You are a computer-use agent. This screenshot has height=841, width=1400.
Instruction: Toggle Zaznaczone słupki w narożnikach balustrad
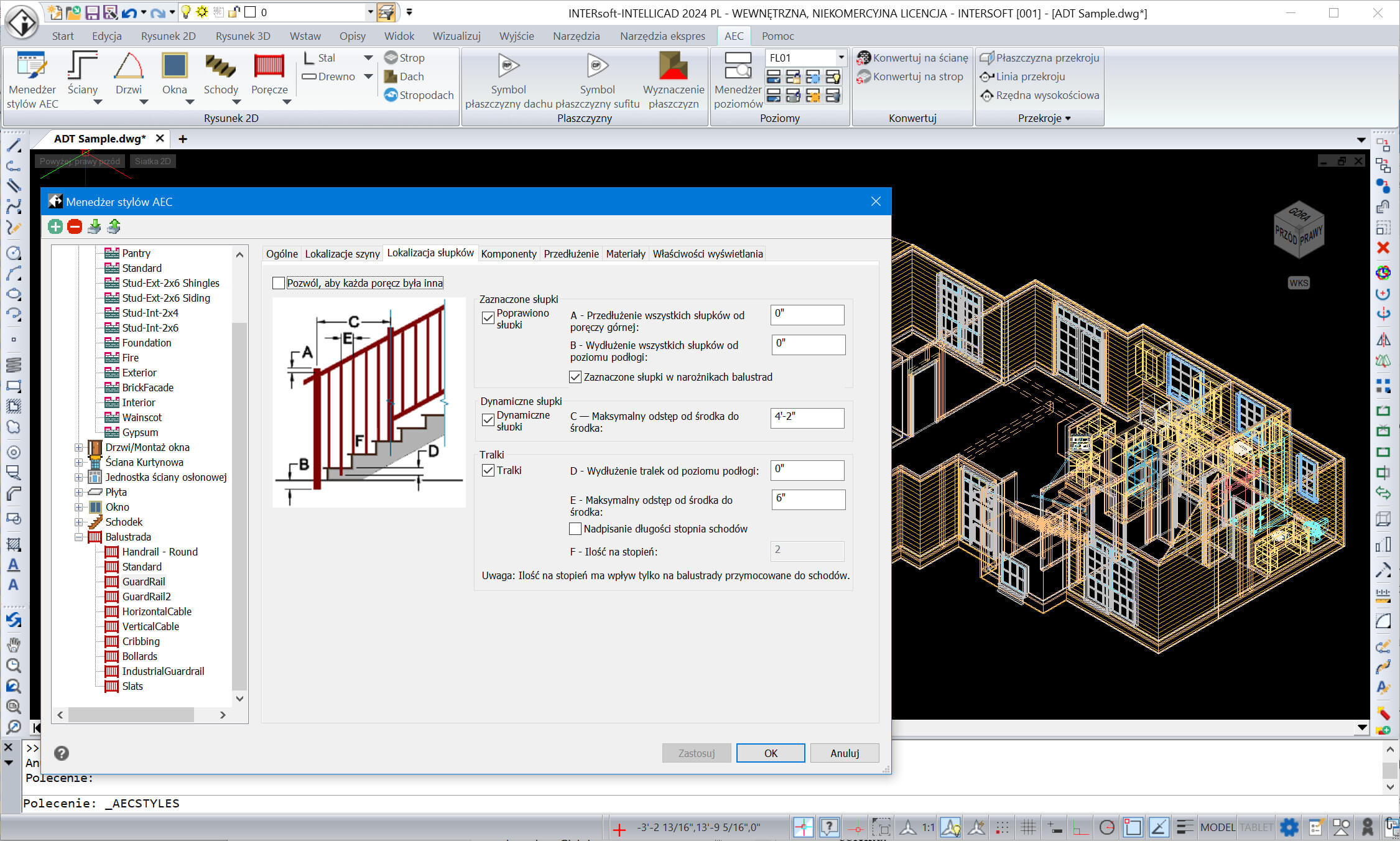click(x=575, y=377)
